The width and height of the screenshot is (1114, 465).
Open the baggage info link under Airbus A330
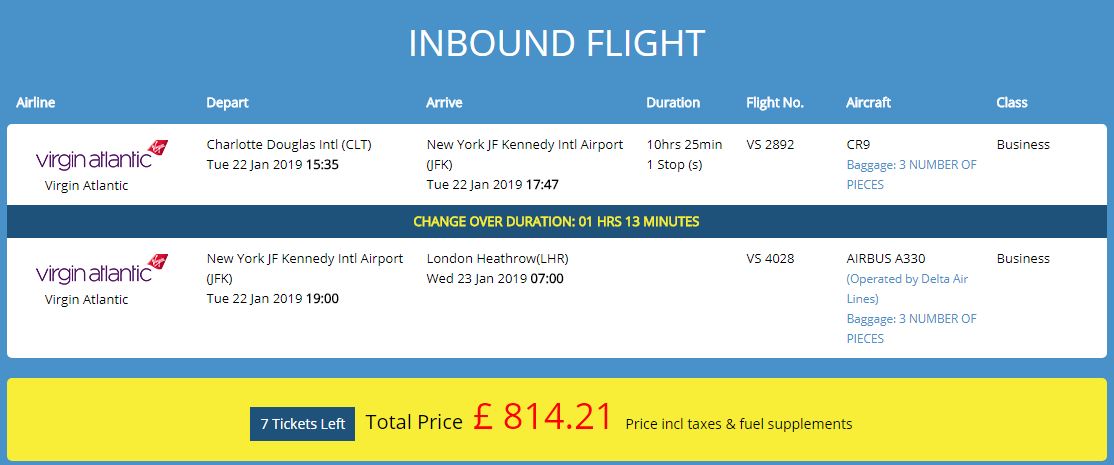[x=911, y=328]
